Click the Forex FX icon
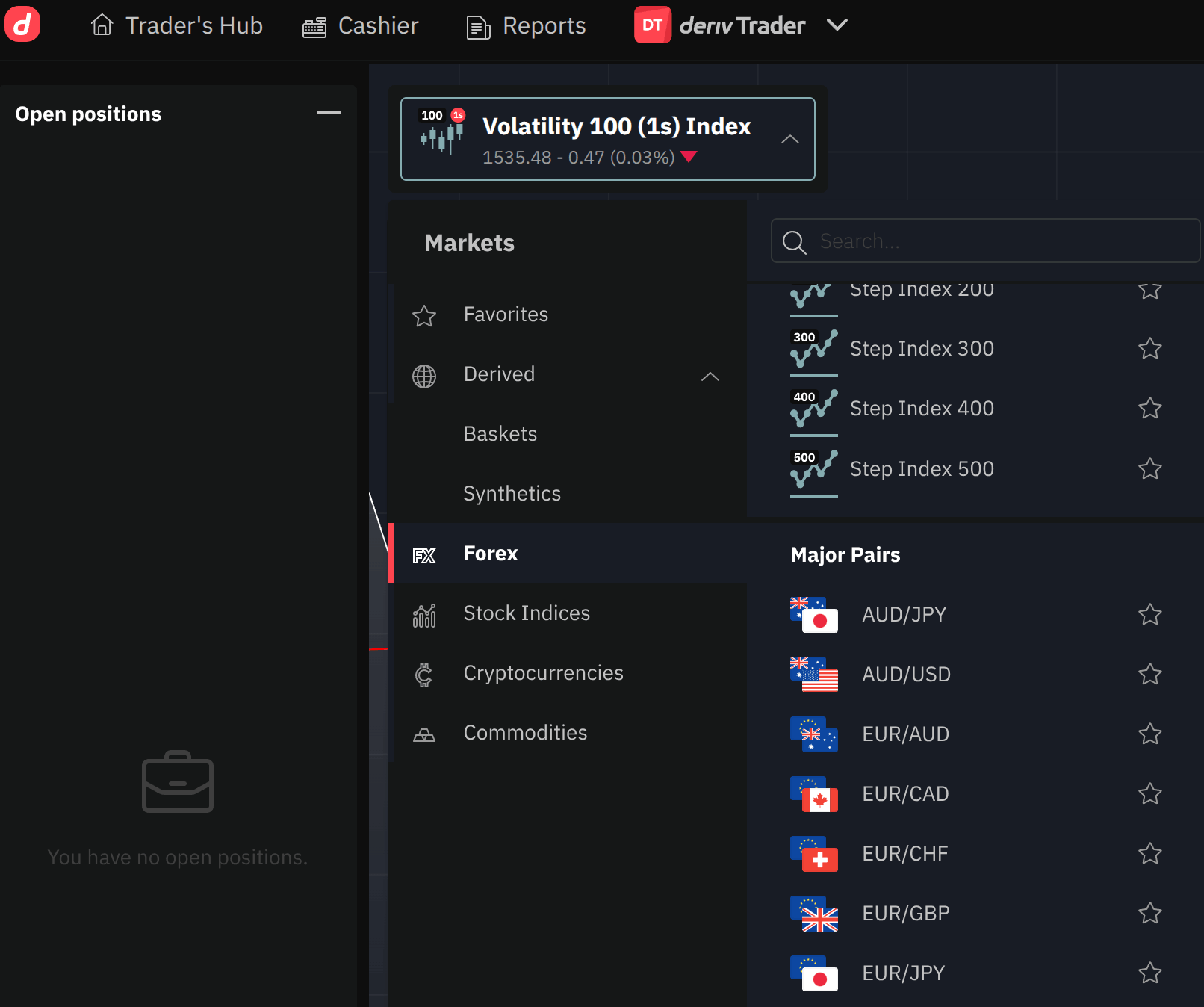This screenshot has width=1204, height=1007. 423,555
